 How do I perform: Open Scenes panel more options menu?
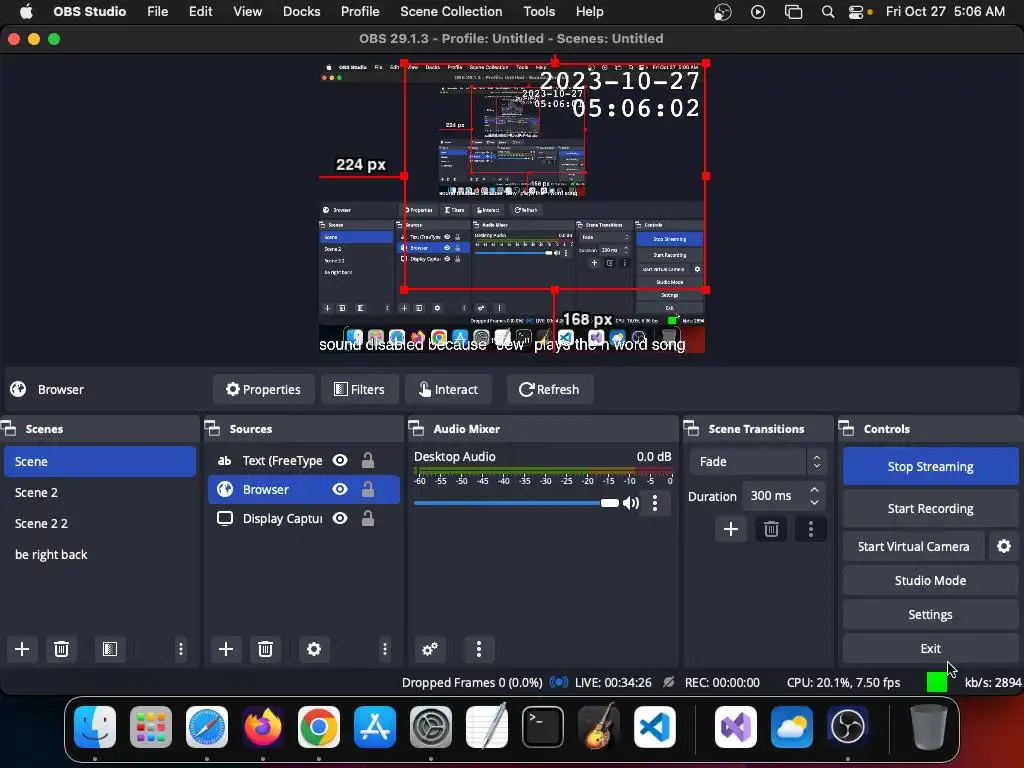pyautogui.click(x=181, y=649)
